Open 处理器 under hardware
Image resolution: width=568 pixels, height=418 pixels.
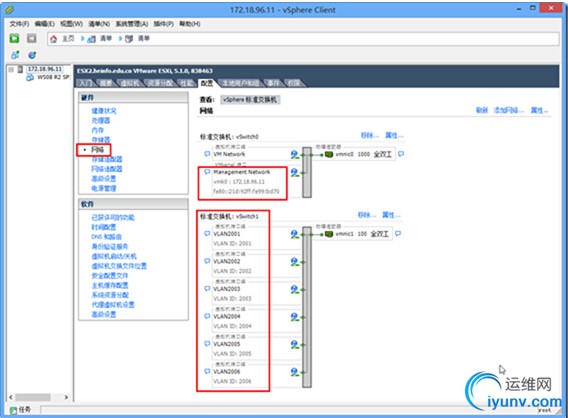(x=101, y=121)
